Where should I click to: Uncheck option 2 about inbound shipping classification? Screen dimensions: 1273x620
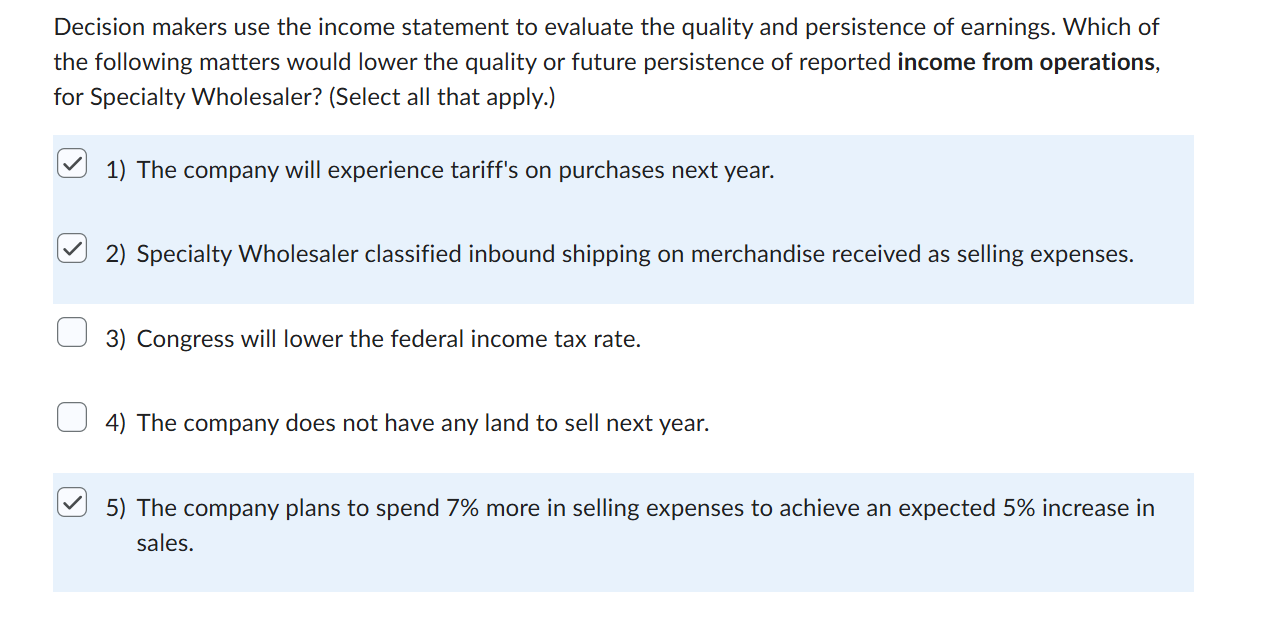point(71,247)
